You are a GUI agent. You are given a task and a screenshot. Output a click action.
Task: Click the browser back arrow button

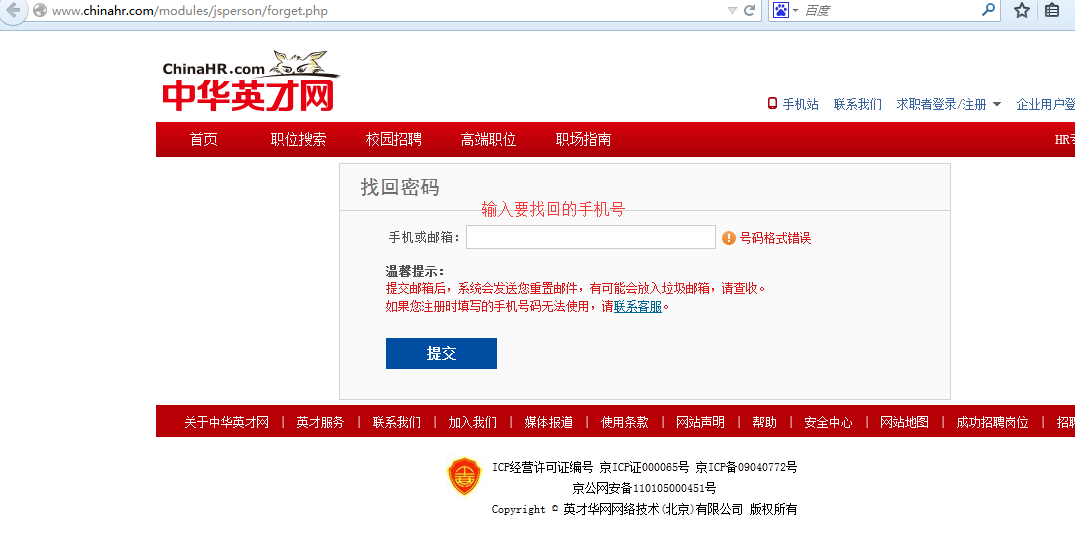[x=12, y=10]
